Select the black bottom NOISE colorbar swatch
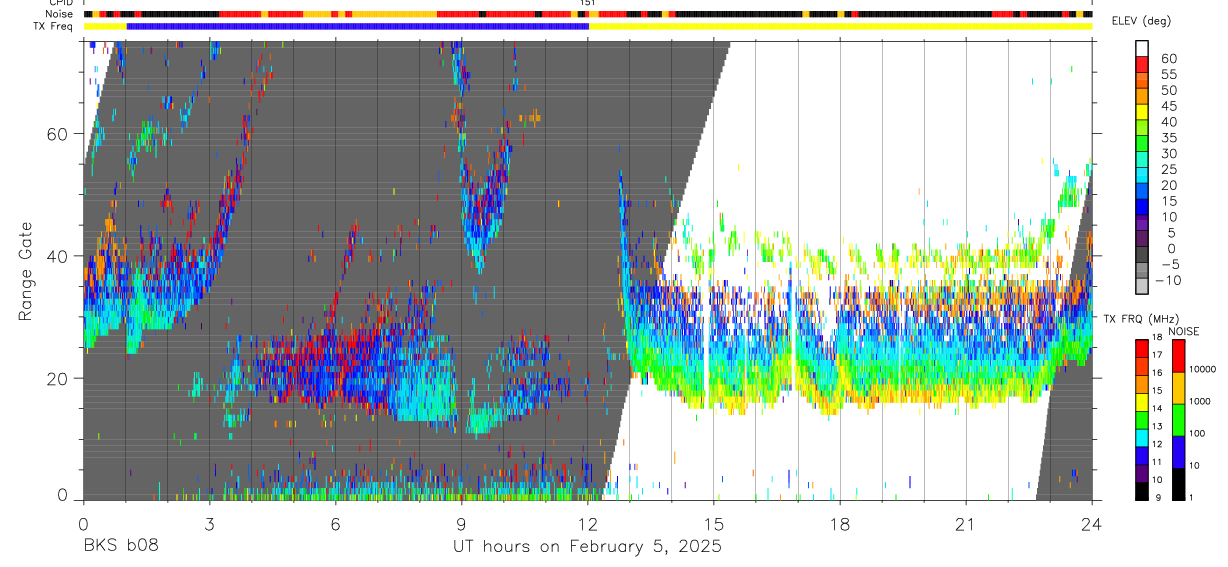Viewport: 1228px width, 567px height. click(1177, 483)
